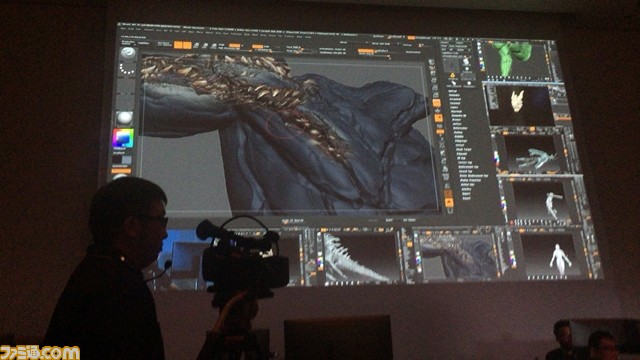Click the orange tool icon in Tool palette

(x=452, y=75)
